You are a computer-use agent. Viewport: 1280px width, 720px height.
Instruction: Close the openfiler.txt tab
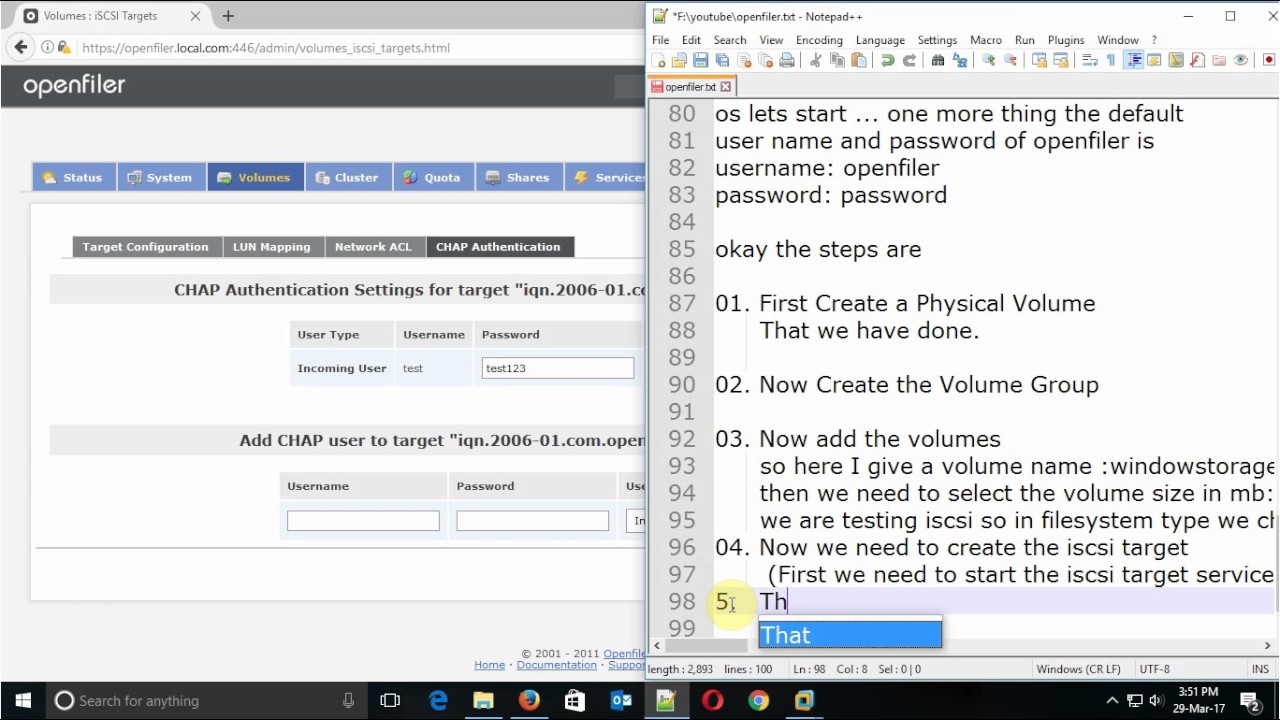726,87
